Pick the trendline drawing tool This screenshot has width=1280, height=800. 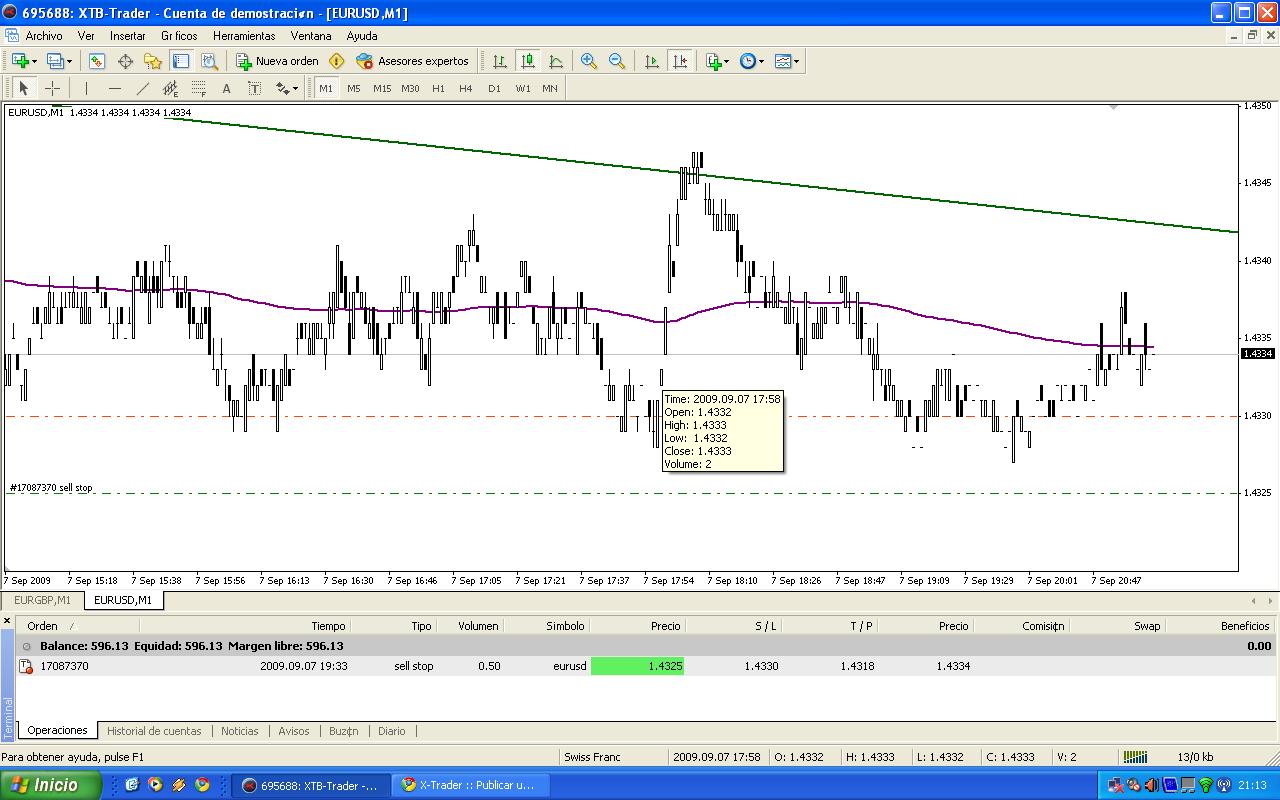(142, 88)
